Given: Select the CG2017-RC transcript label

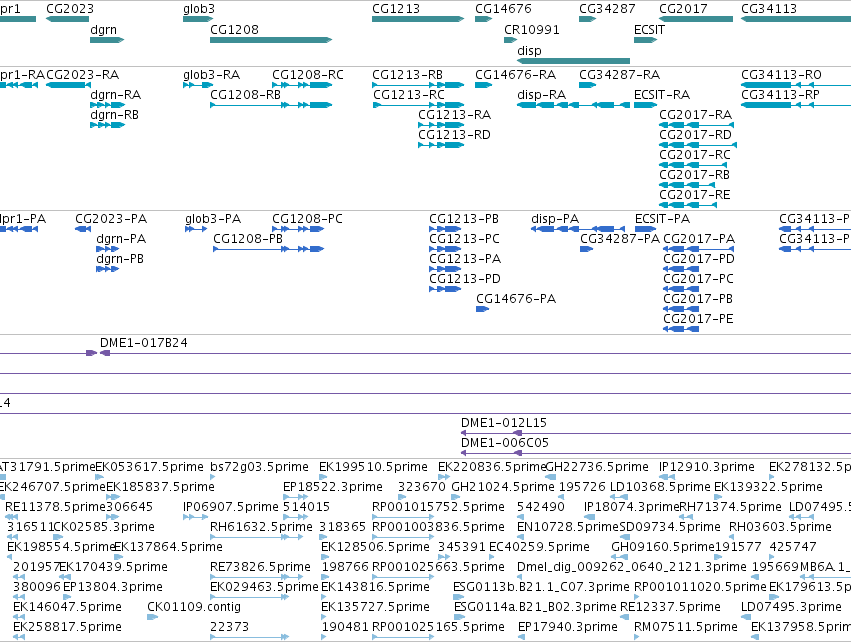Looking at the screenshot, I should pos(695,155).
